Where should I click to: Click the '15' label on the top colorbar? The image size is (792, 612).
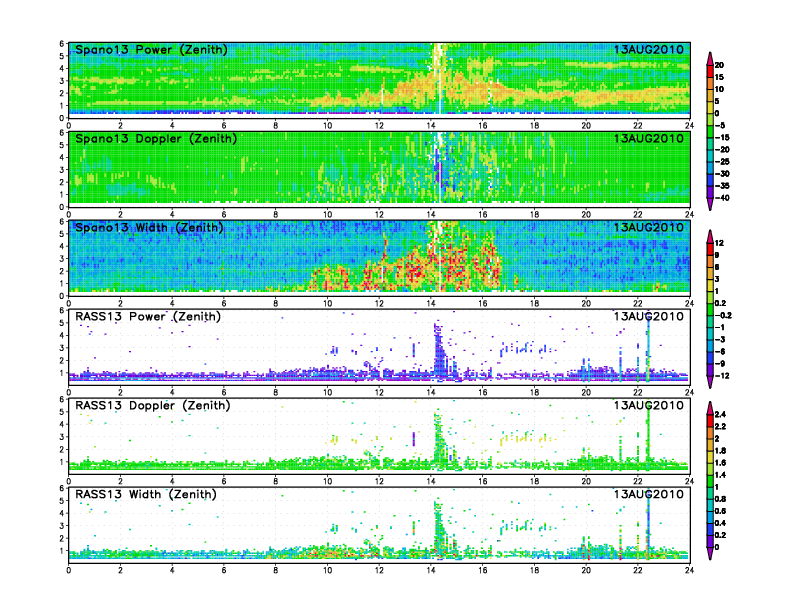[719, 77]
